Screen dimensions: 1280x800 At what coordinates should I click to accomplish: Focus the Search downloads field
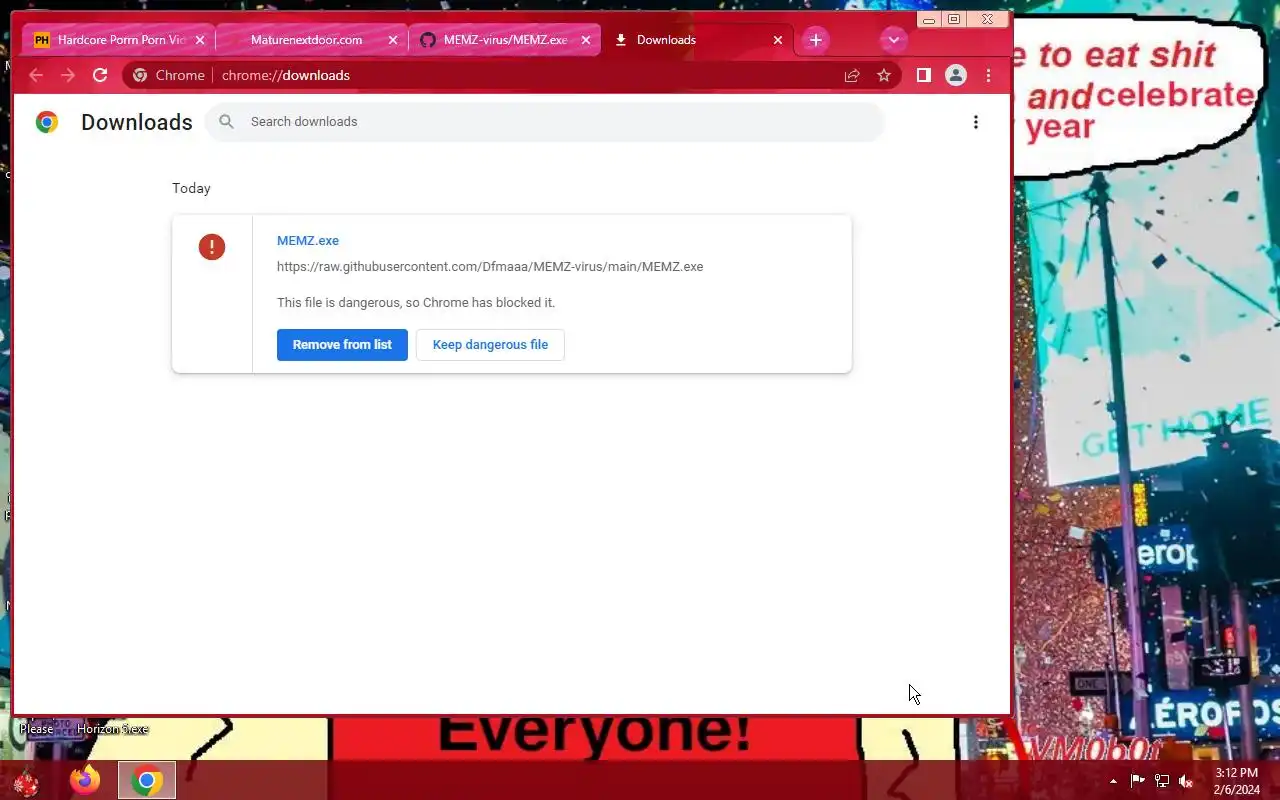[545, 122]
